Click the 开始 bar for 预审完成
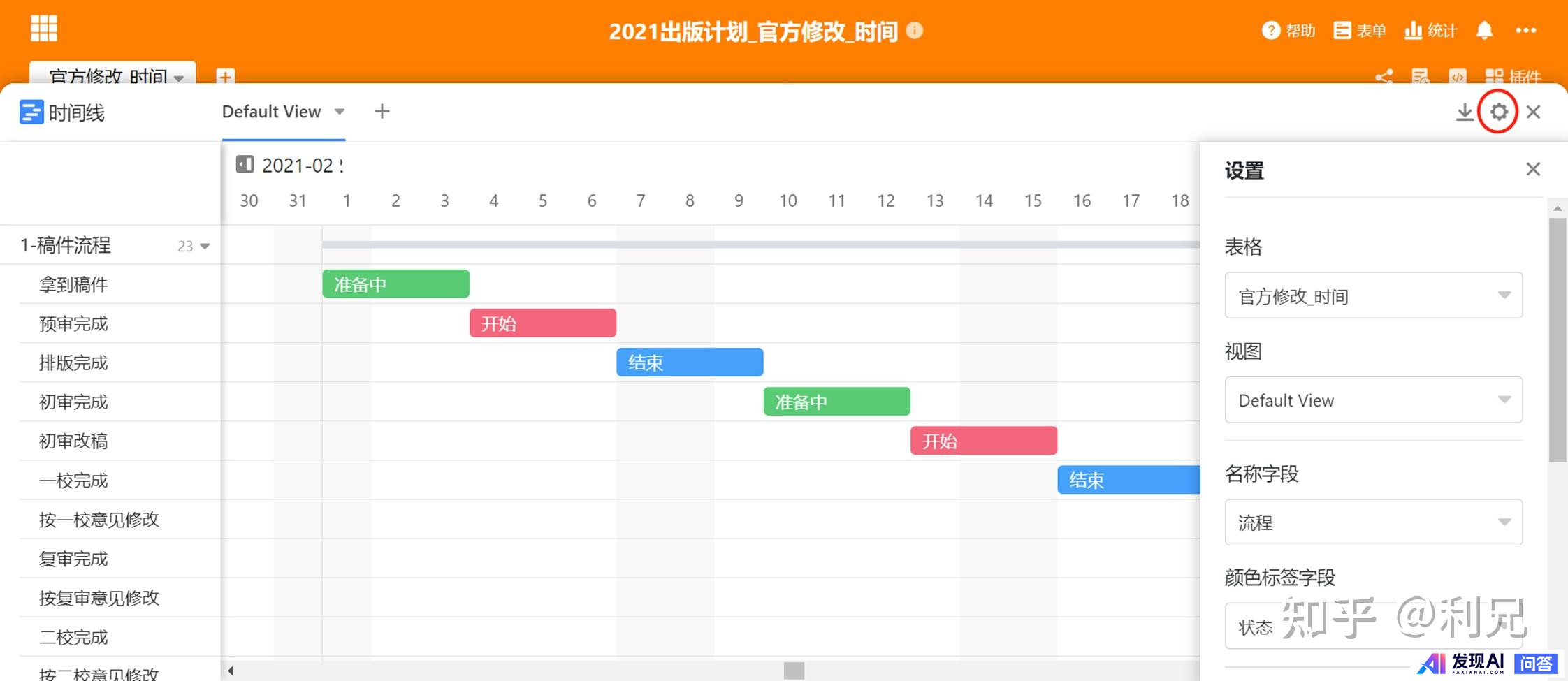 point(543,323)
